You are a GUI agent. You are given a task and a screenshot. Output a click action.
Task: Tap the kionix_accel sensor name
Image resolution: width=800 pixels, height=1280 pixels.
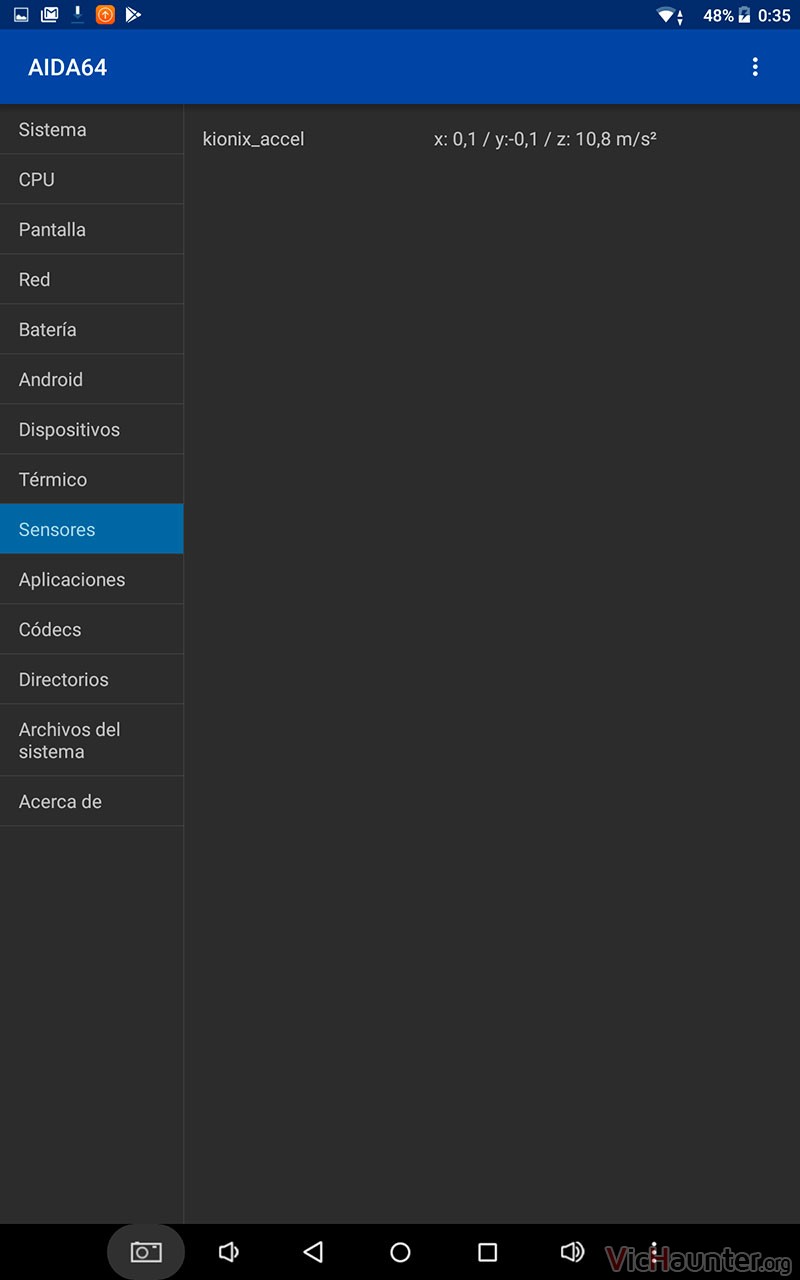(253, 139)
